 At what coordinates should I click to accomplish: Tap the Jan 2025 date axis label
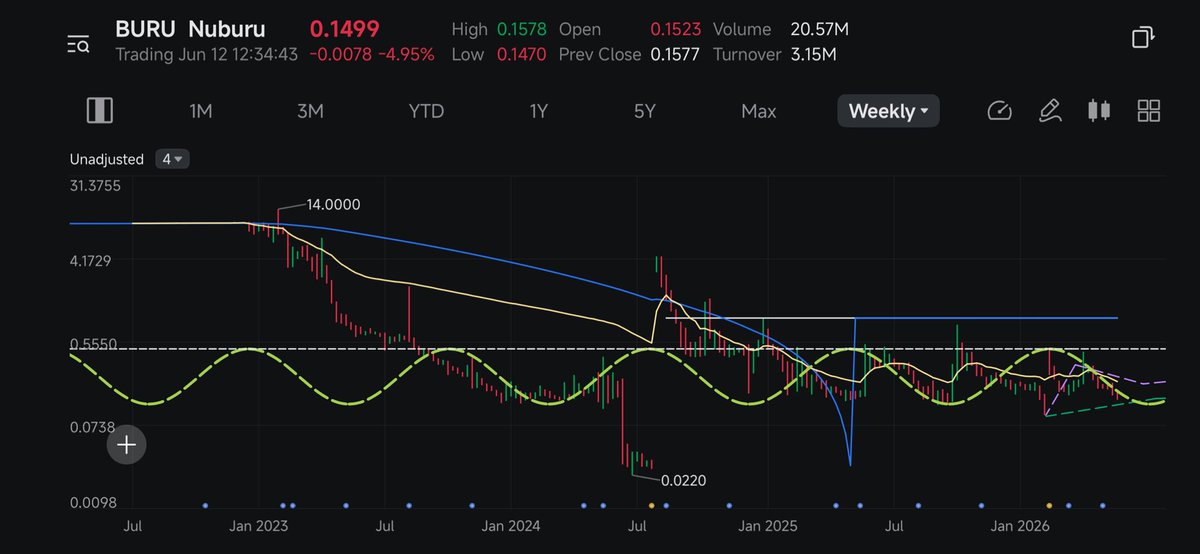768,526
